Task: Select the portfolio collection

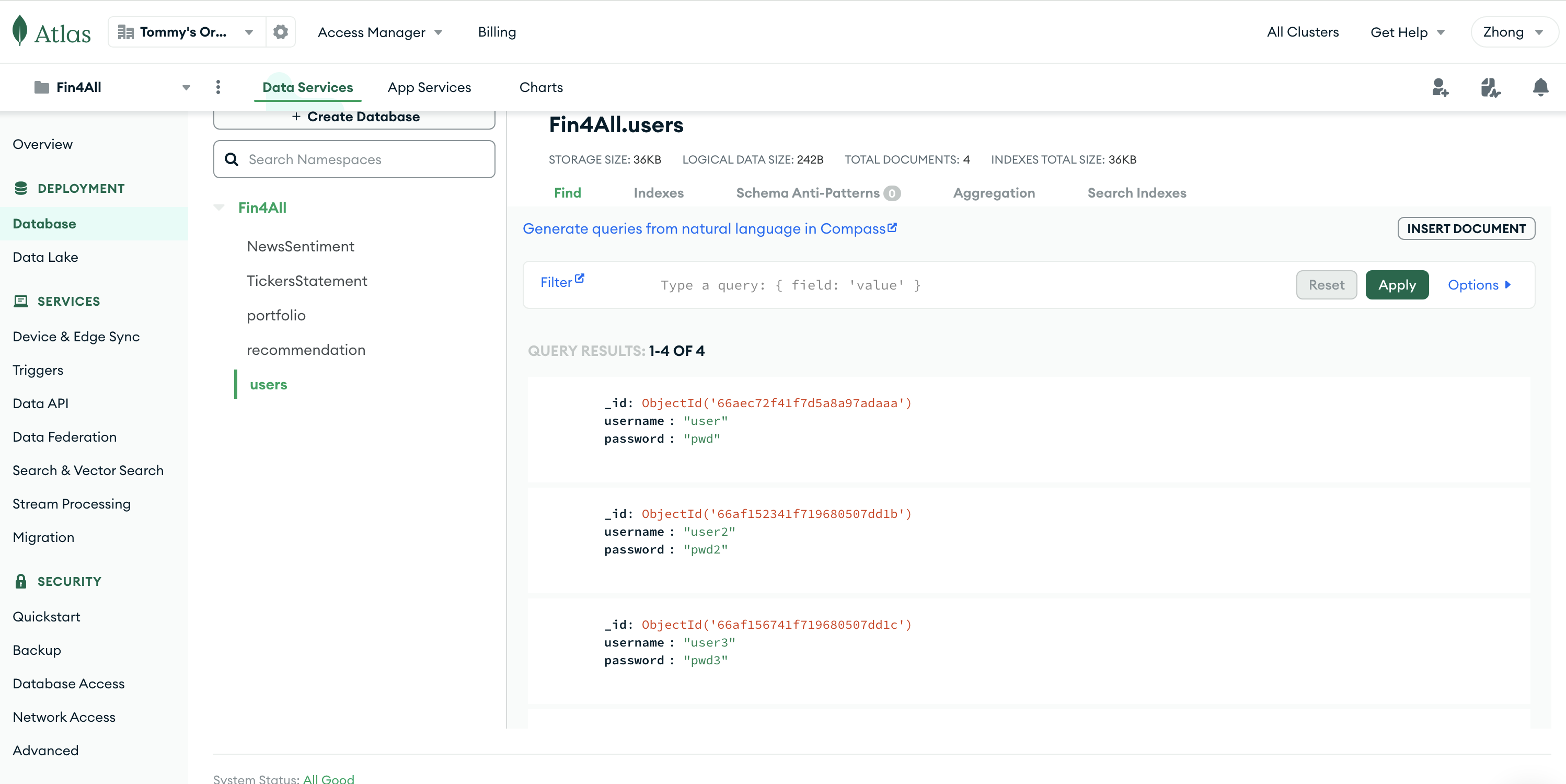Action: click(x=276, y=315)
